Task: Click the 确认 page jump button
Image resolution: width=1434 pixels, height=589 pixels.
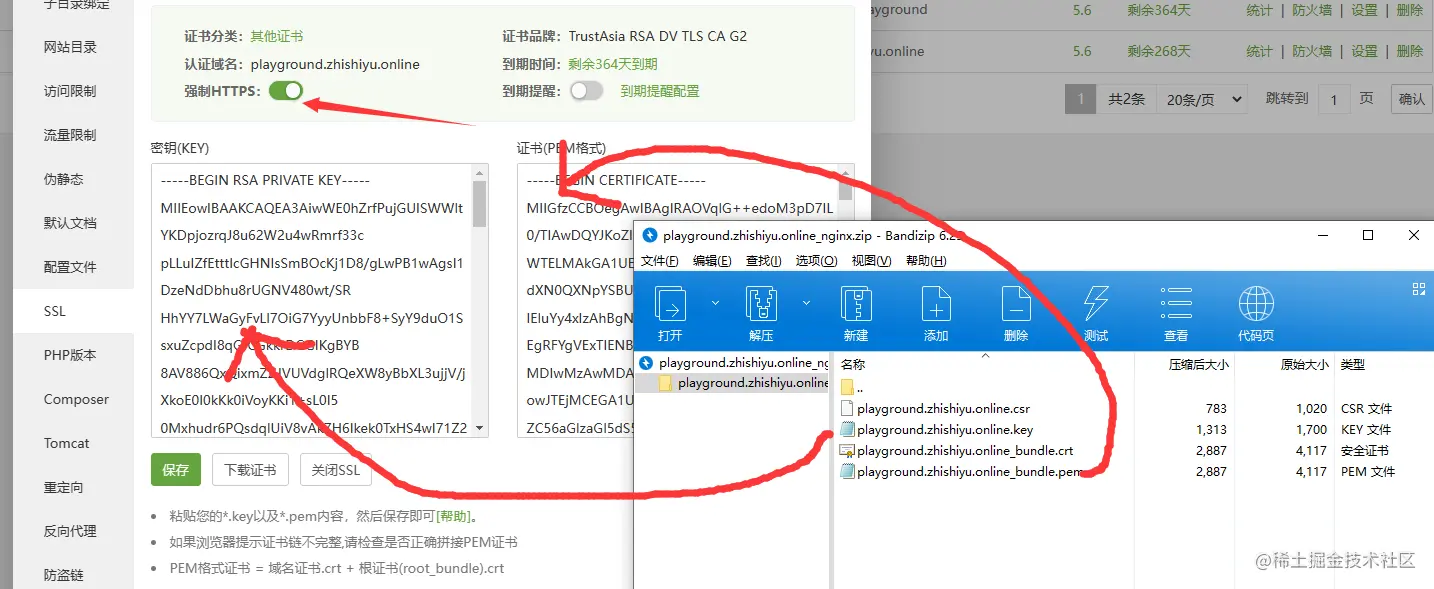Action: tap(1412, 99)
